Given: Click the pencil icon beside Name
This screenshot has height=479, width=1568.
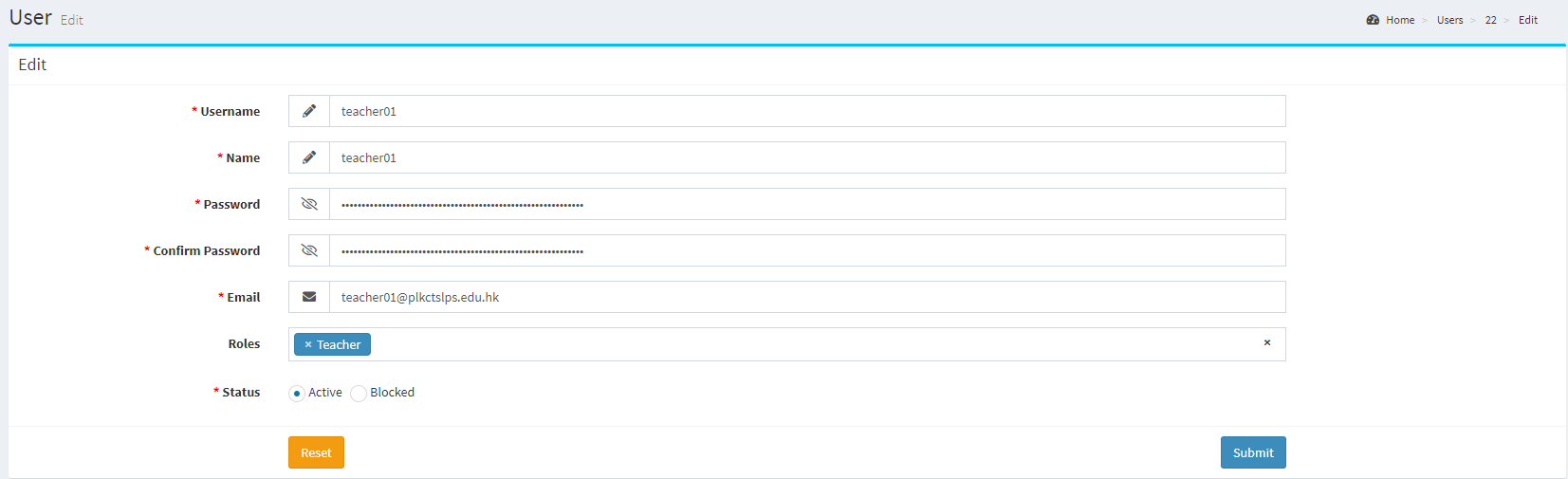Looking at the screenshot, I should coord(309,157).
